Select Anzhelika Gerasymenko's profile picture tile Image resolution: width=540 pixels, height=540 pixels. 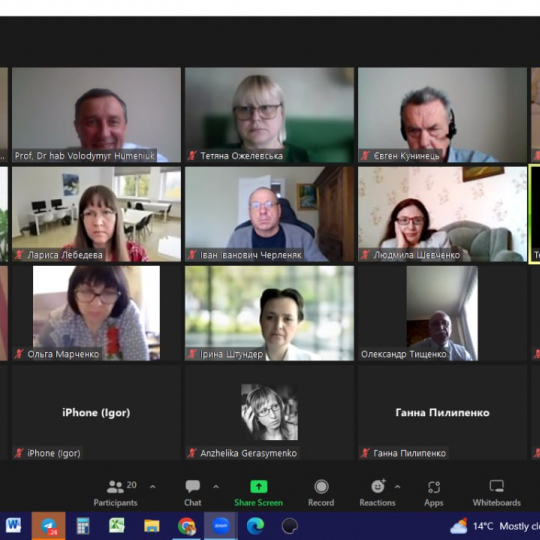click(269, 412)
